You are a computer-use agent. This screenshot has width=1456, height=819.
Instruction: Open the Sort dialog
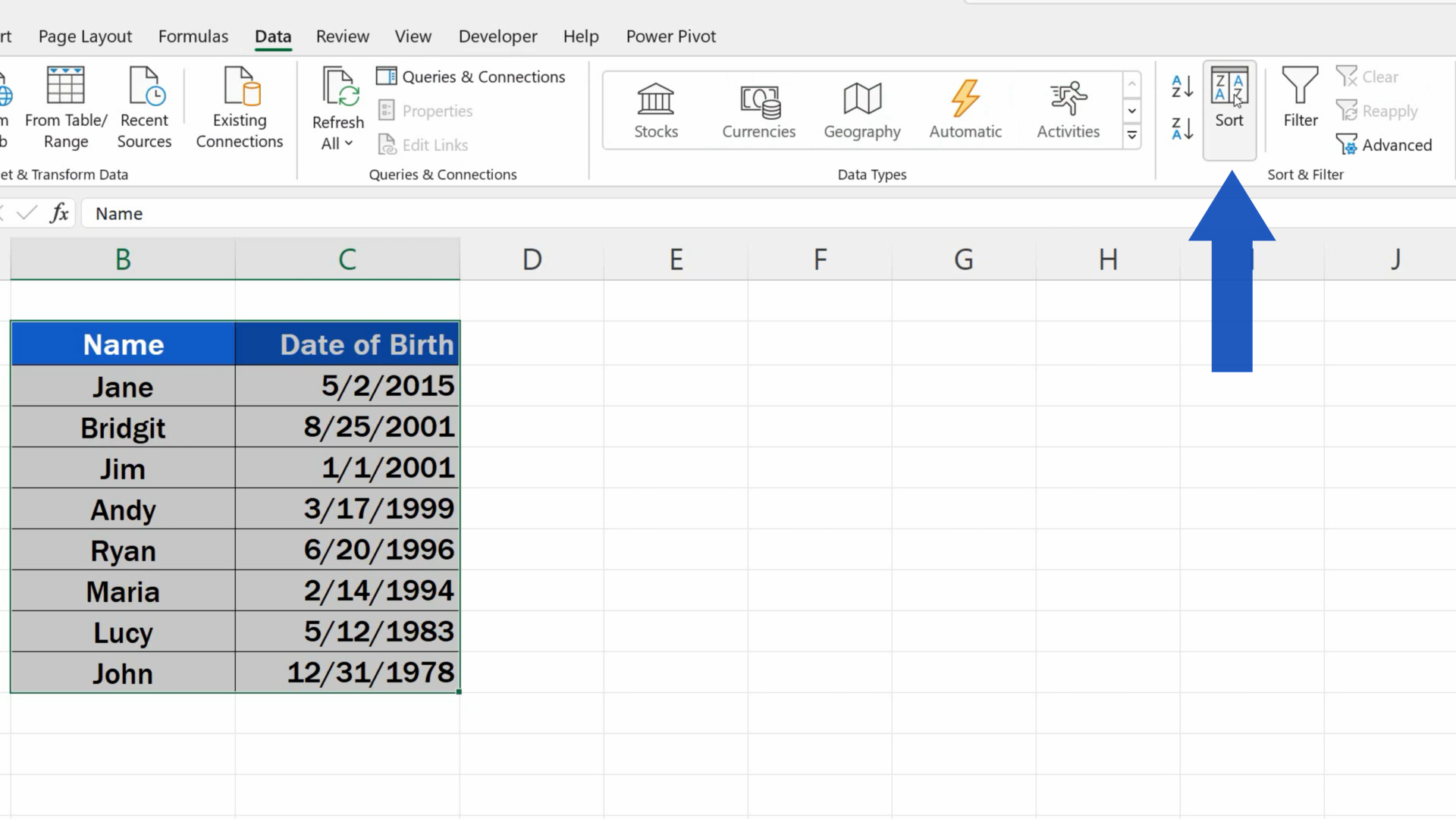pos(1229,108)
